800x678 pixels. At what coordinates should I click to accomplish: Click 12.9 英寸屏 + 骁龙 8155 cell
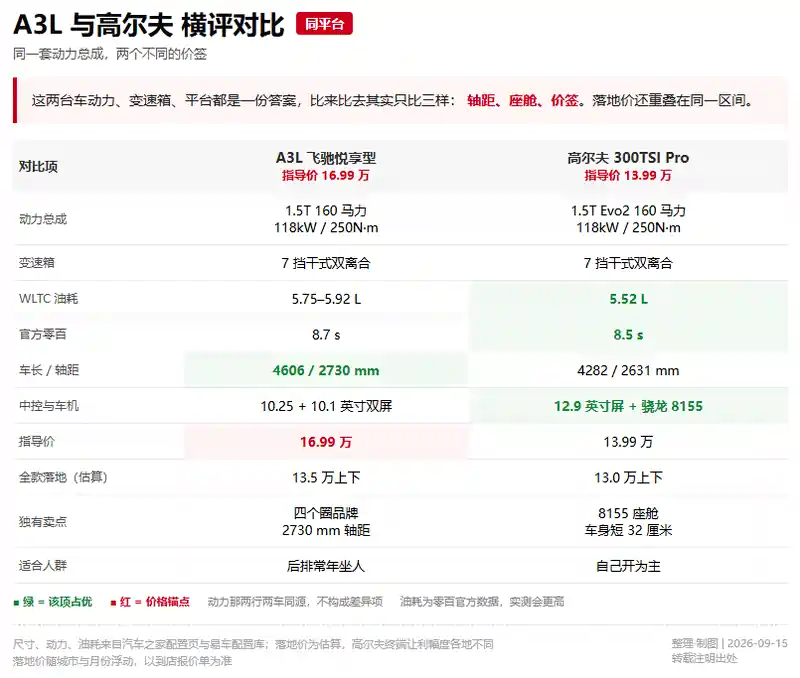[x=628, y=406]
